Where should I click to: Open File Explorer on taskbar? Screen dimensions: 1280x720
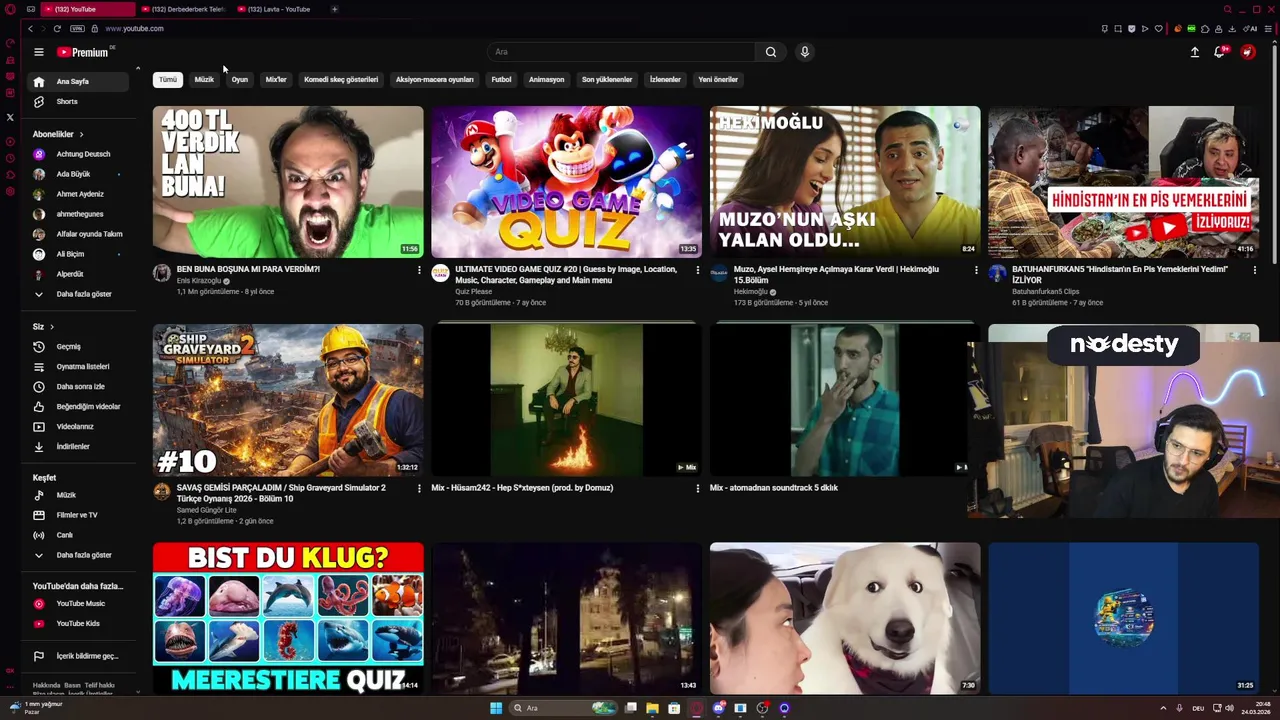tap(653, 708)
